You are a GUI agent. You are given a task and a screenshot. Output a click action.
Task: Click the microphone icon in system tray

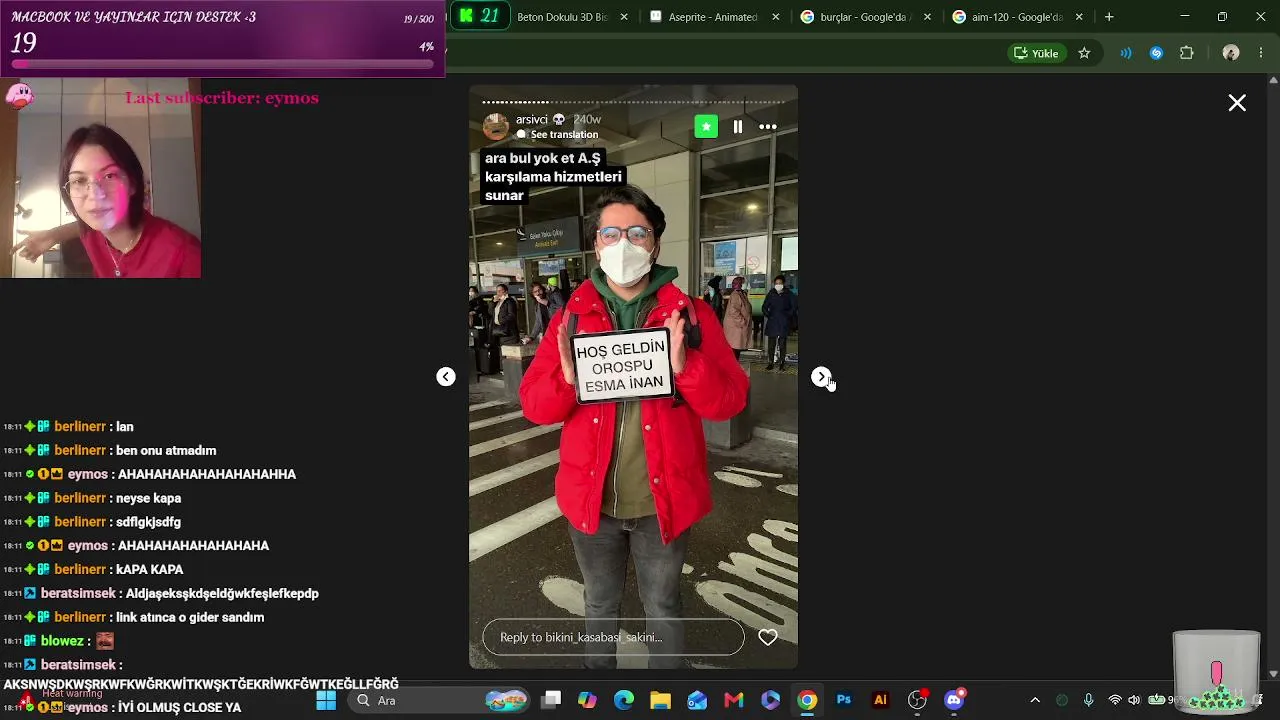1088,700
